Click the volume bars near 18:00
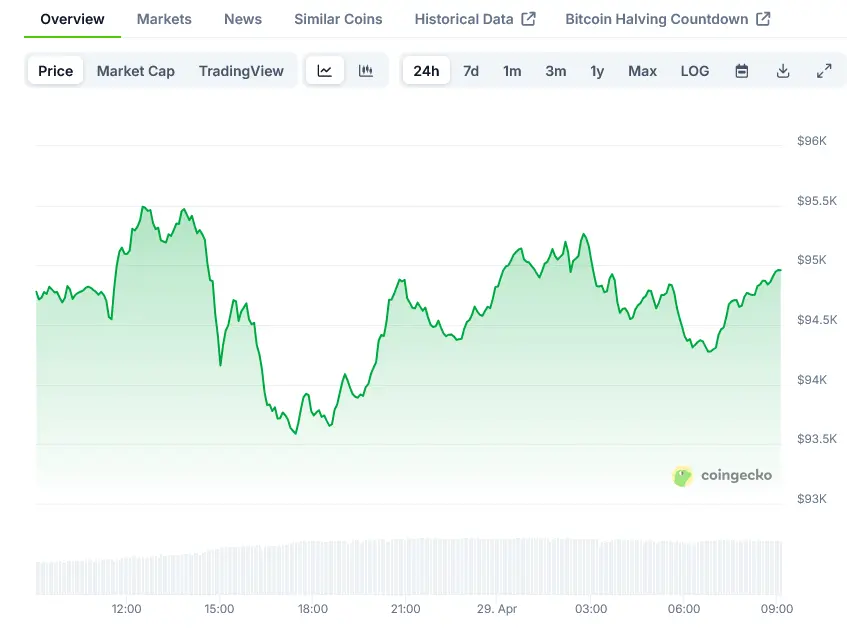Viewport: 847px width, 632px height. point(313,570)
